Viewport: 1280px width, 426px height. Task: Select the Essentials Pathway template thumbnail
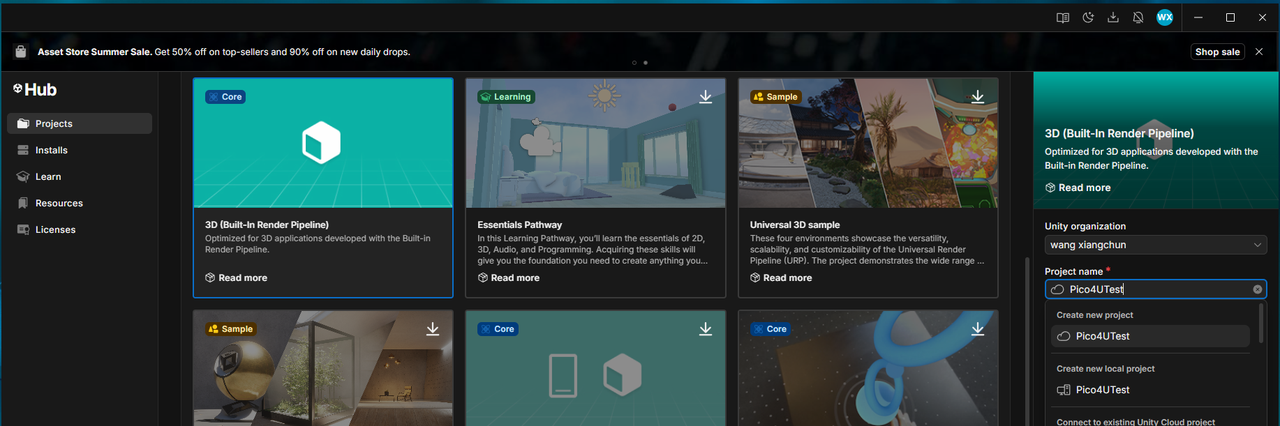pos(595,143)
